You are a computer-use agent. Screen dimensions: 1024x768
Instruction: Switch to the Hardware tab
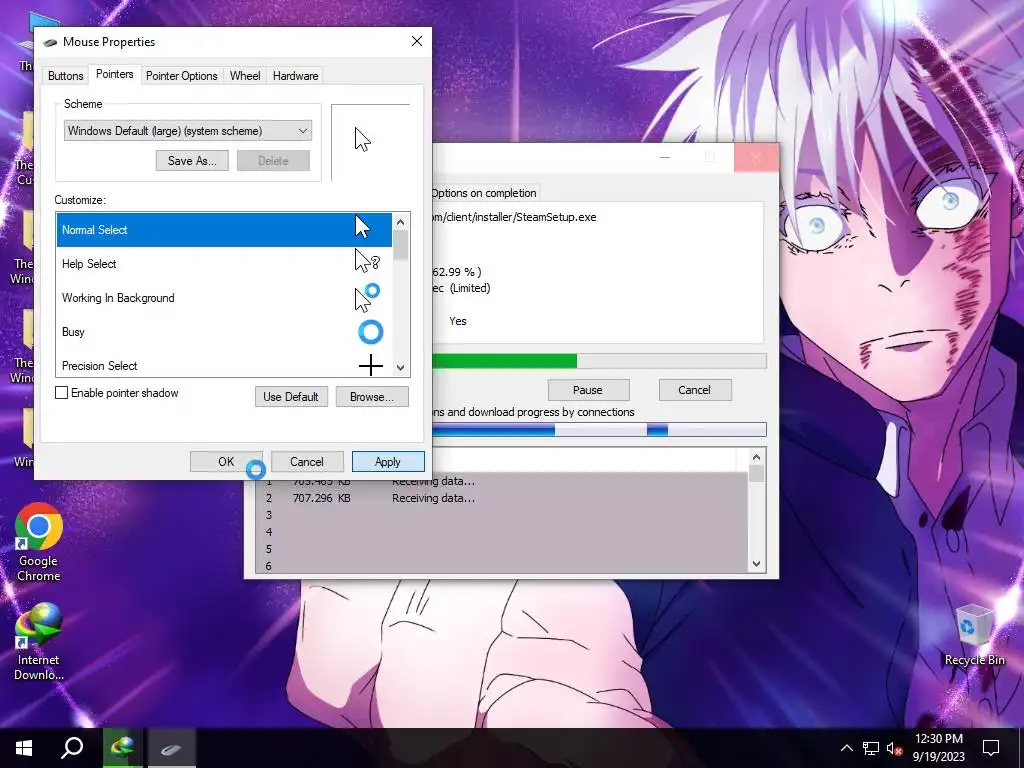click(x=295, y=76)
